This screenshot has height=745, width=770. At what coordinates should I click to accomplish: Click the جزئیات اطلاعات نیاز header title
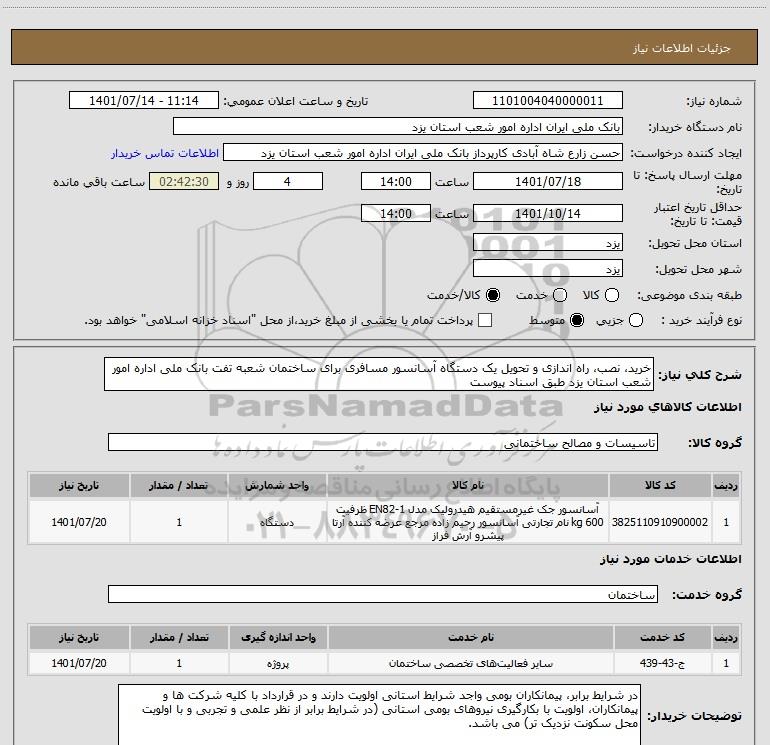[682, 48]
